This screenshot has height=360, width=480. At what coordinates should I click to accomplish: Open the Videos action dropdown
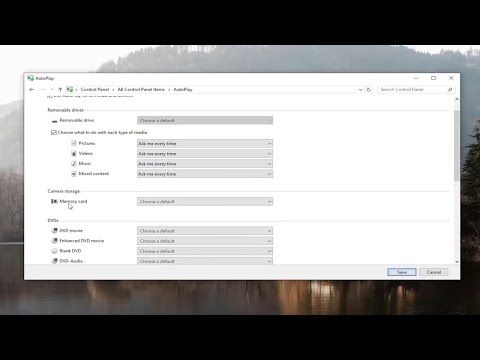pos(205,154)
